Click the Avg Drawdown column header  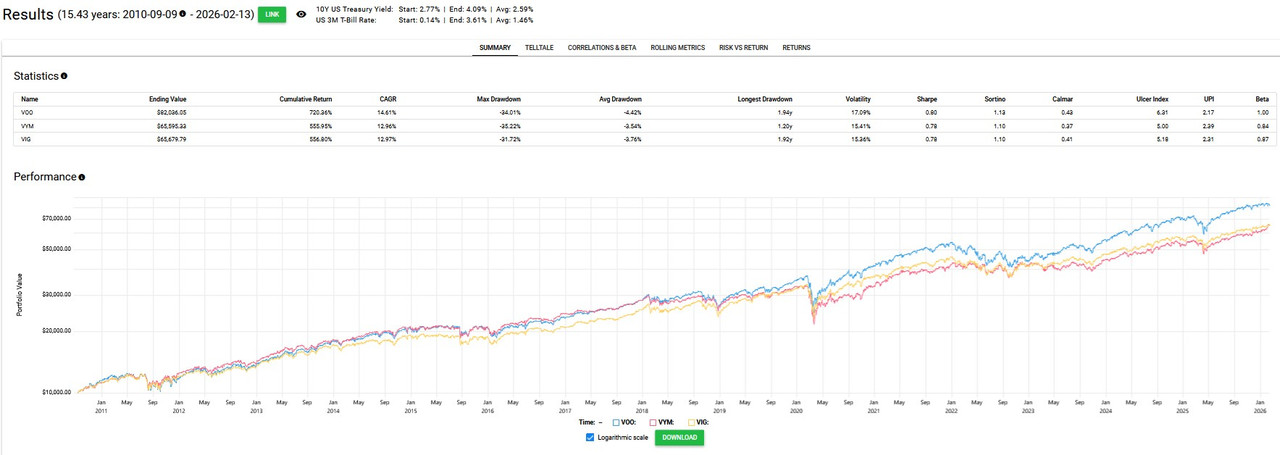621,99
